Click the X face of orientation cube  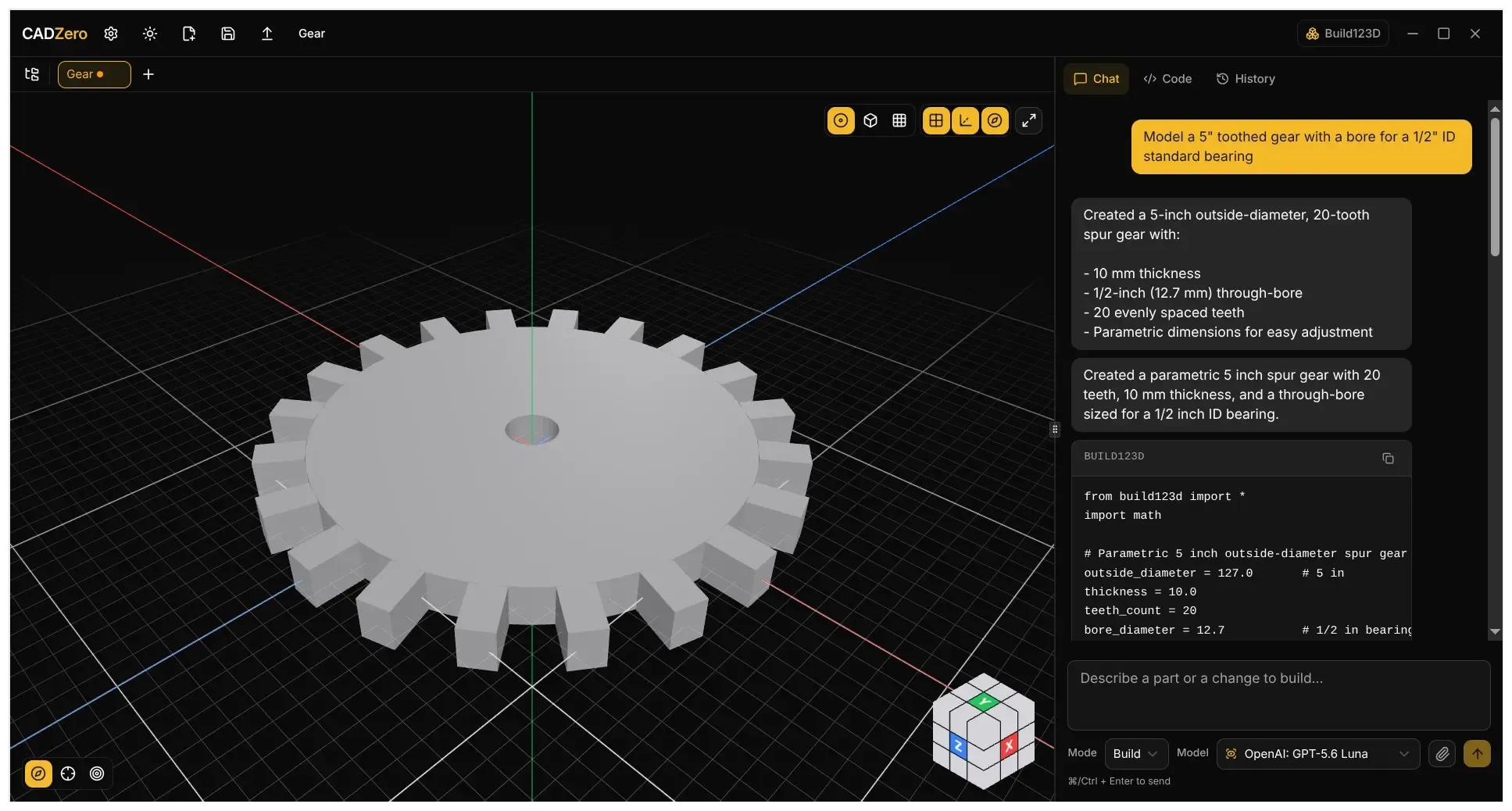tap(1009, 746)
